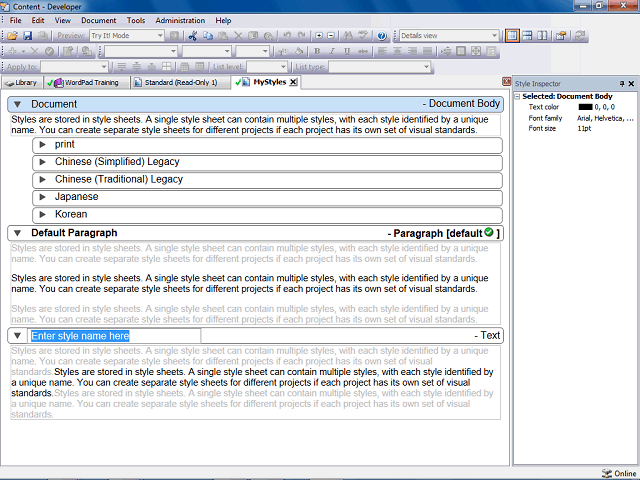This screenshot has width=640, height=480.
Task: Click the horizontal split view icon
Action: pos(527,36)
